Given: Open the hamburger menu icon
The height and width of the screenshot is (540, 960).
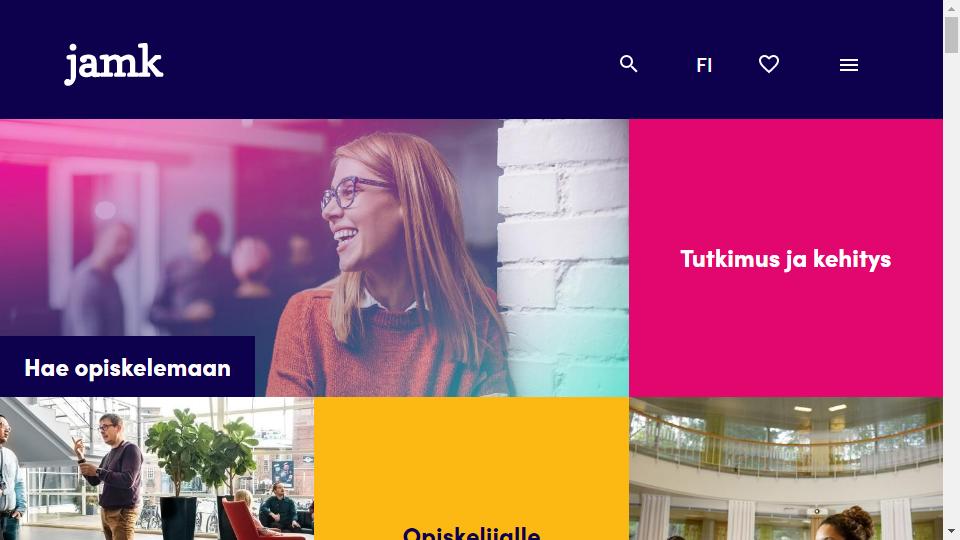Looking at the screenshot, I should tap(849, 65).
